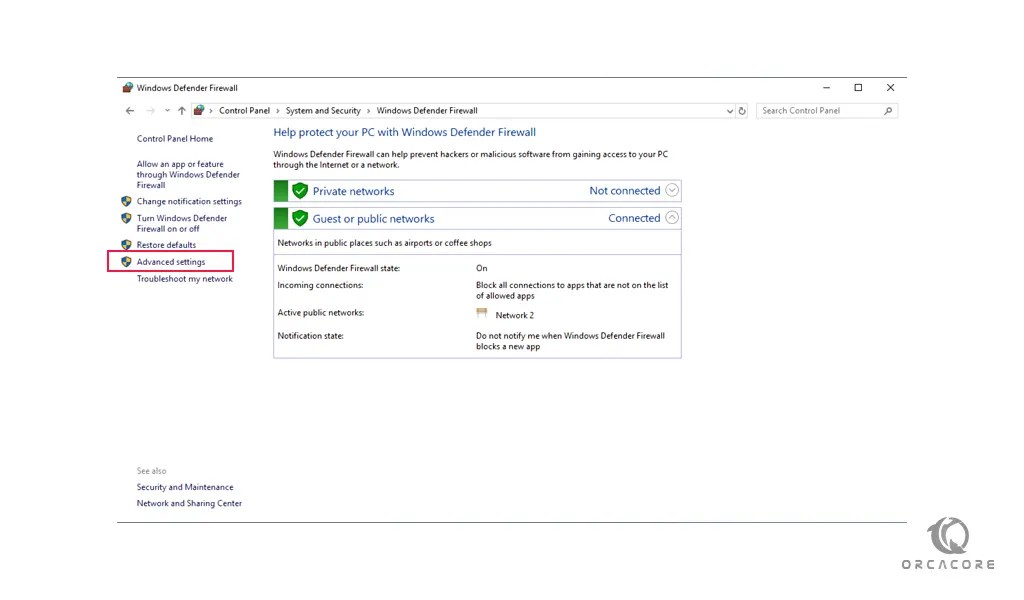Click the shield icon beside Advanced settings
The width and height of the screenshot is (1024, 600).
[x=127, y=261]
